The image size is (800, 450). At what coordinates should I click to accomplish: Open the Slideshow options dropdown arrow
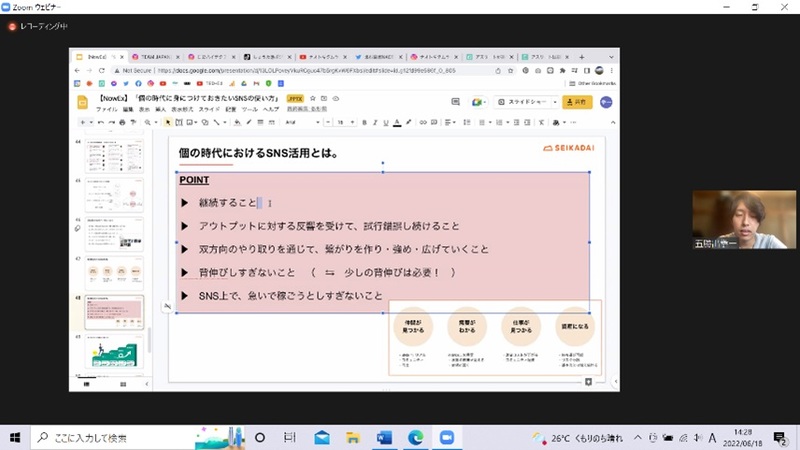pos(555,102)
